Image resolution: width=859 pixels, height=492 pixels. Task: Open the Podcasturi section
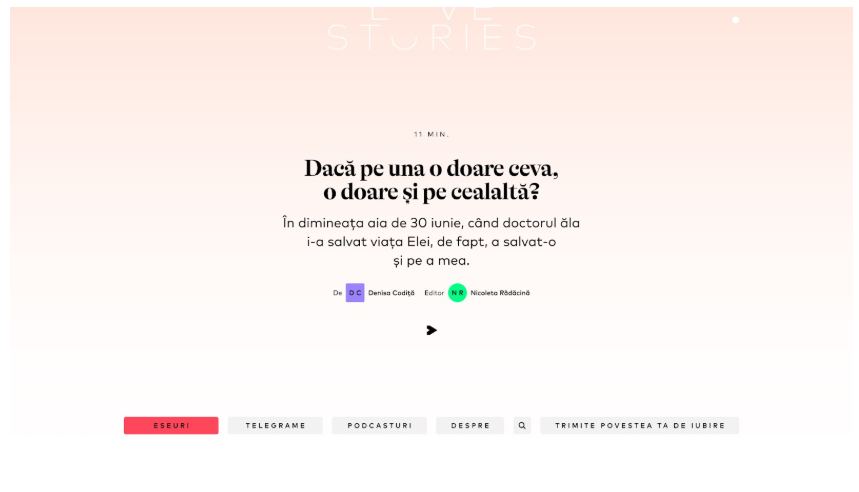pyautogui.click(x=379, y=426)
